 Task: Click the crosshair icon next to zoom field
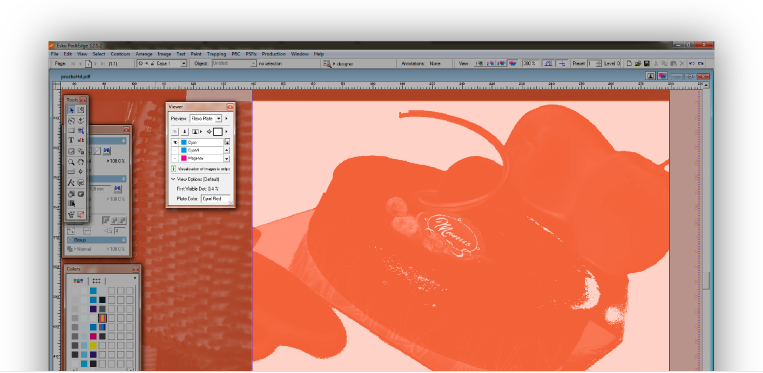(562, 63)
